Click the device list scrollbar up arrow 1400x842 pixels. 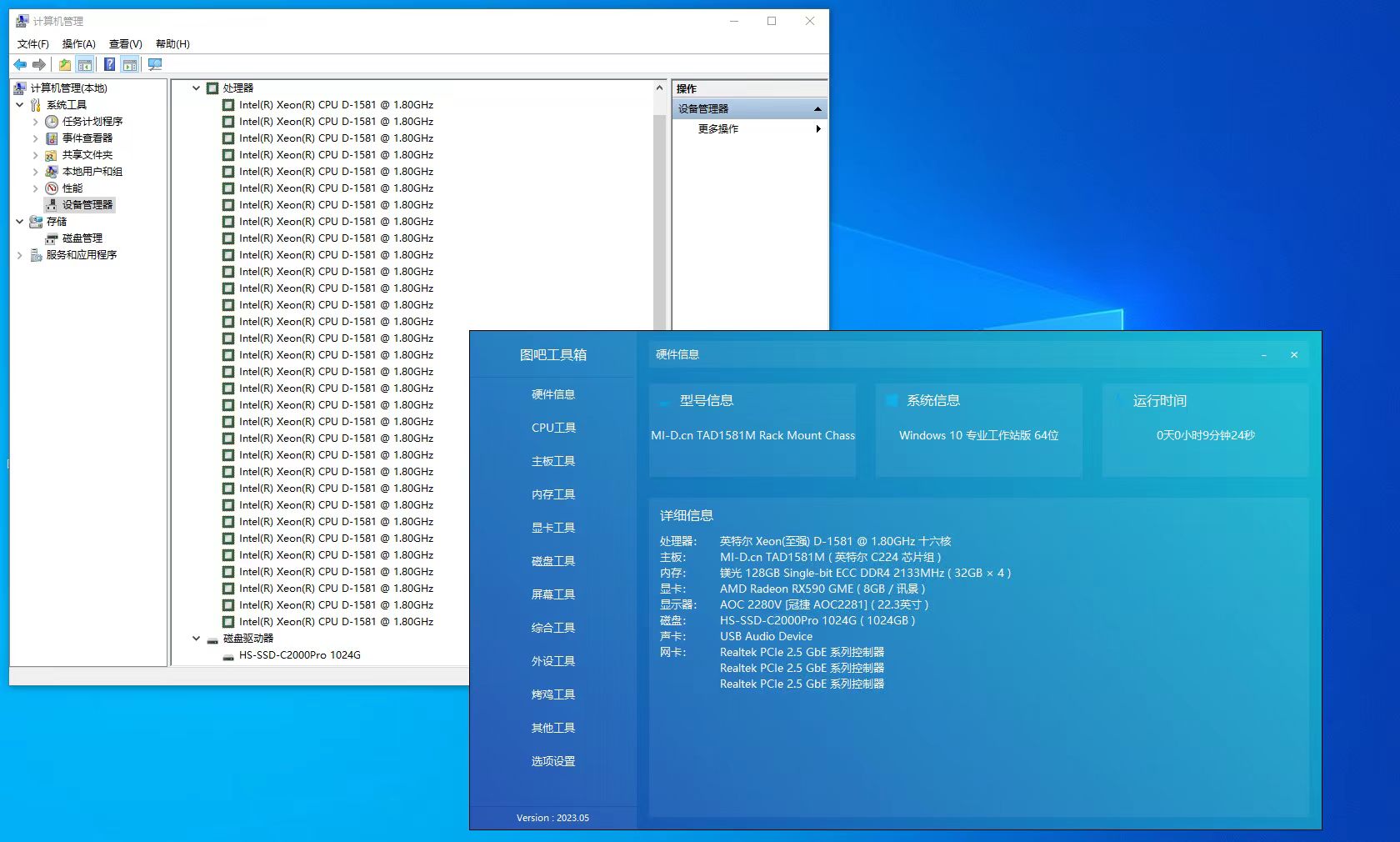click(x=659, y=88)
